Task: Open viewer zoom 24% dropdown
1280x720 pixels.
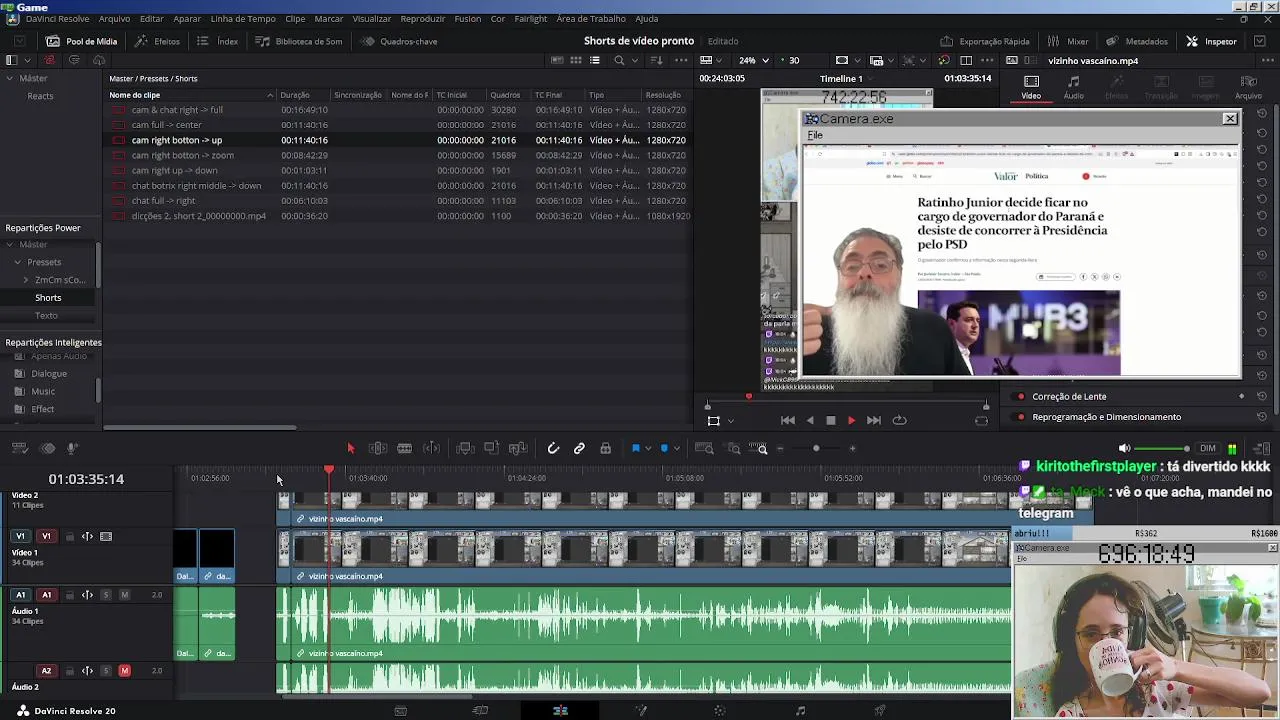Action: [x=754, y=60]
